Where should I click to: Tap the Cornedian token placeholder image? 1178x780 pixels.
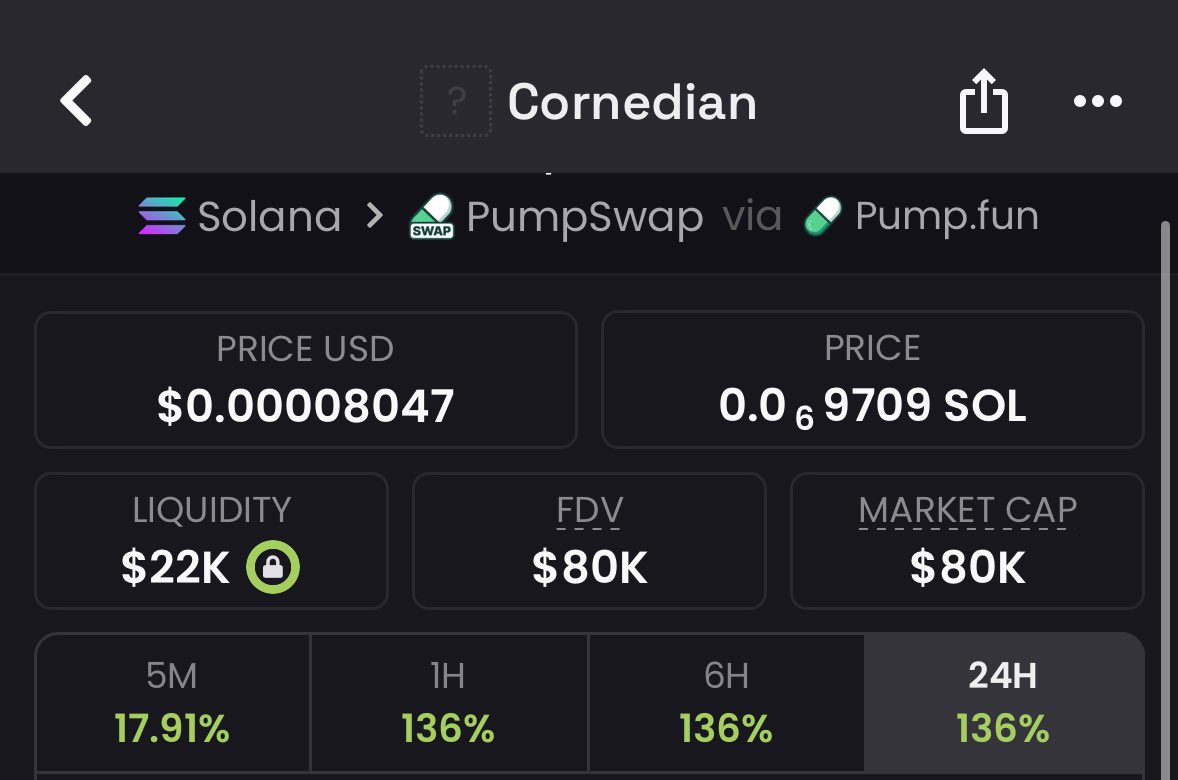tap(456, 101)
